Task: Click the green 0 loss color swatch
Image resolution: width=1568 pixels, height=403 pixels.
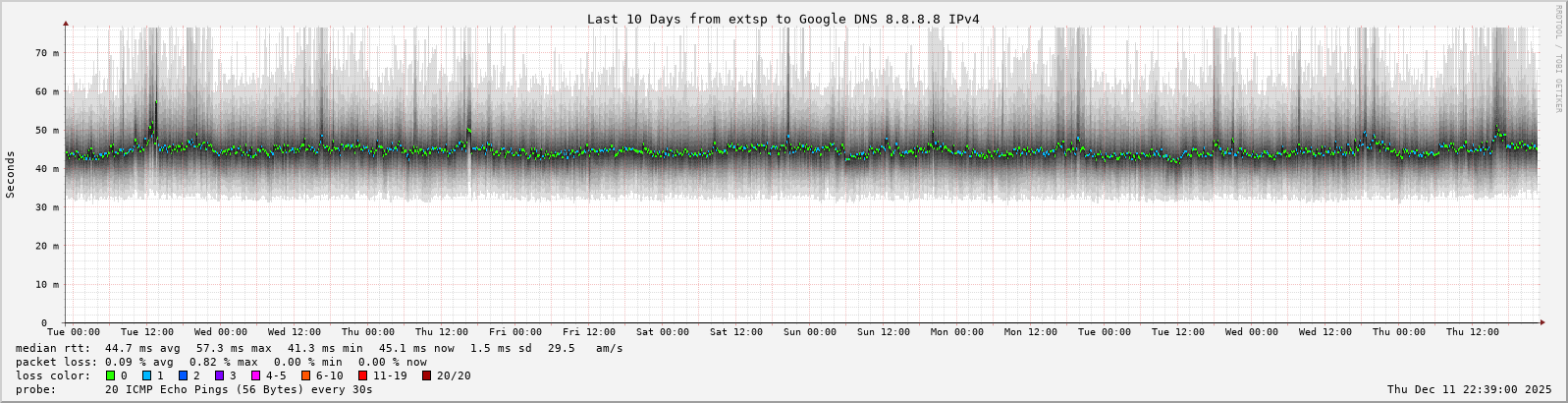Action: 111,375
